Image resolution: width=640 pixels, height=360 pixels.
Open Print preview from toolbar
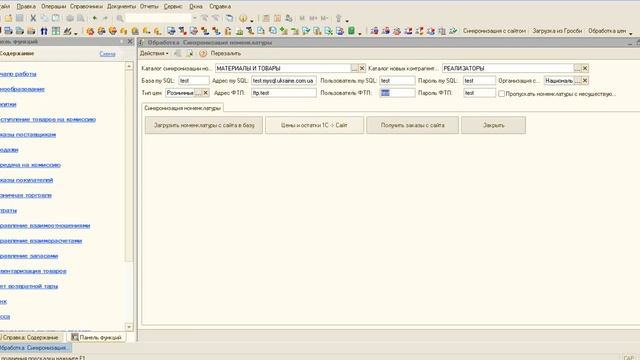[81, 18]
